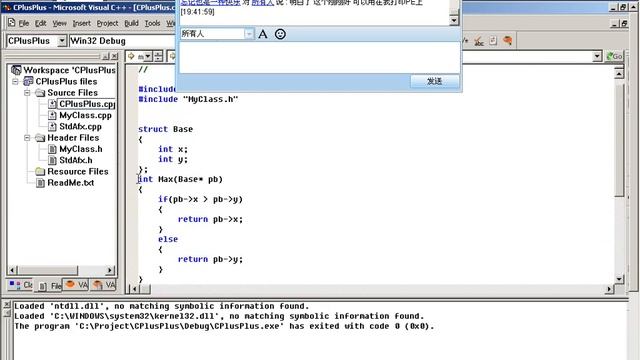Click the Visual Assist tomato icon in toolbar
Image resolution: width=640 pixels, height=360 pixels.
click(x=507, y=40)
